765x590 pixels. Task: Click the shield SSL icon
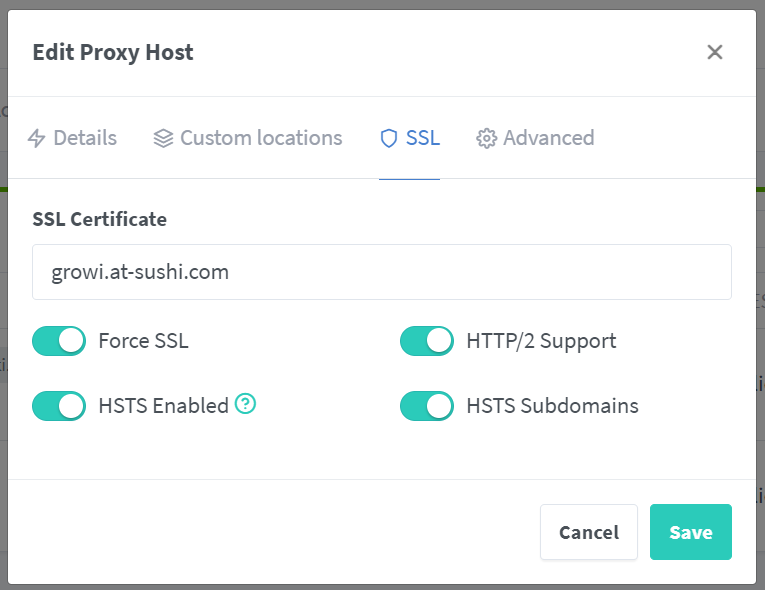[x=389, y=138]
